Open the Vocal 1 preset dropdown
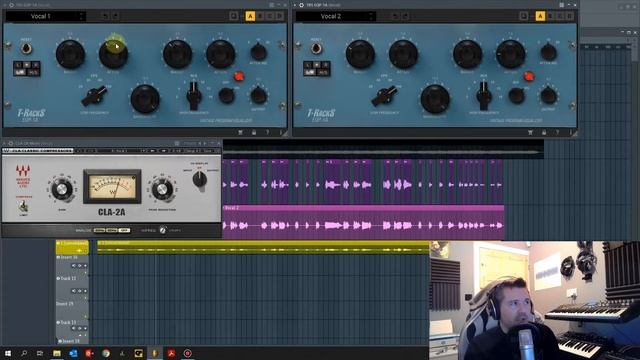The image size is (640, 360). click(x=45, y=16)
